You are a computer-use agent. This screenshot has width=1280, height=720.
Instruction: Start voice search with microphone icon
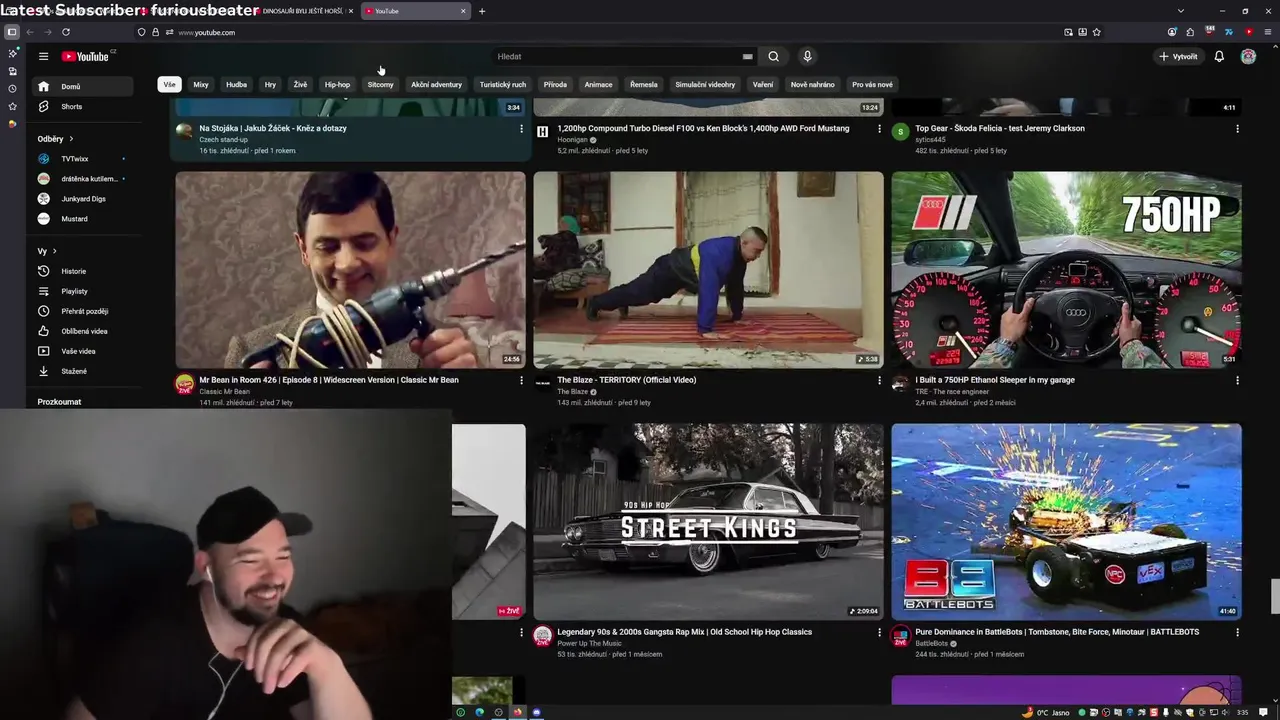(x=807, y=57)
